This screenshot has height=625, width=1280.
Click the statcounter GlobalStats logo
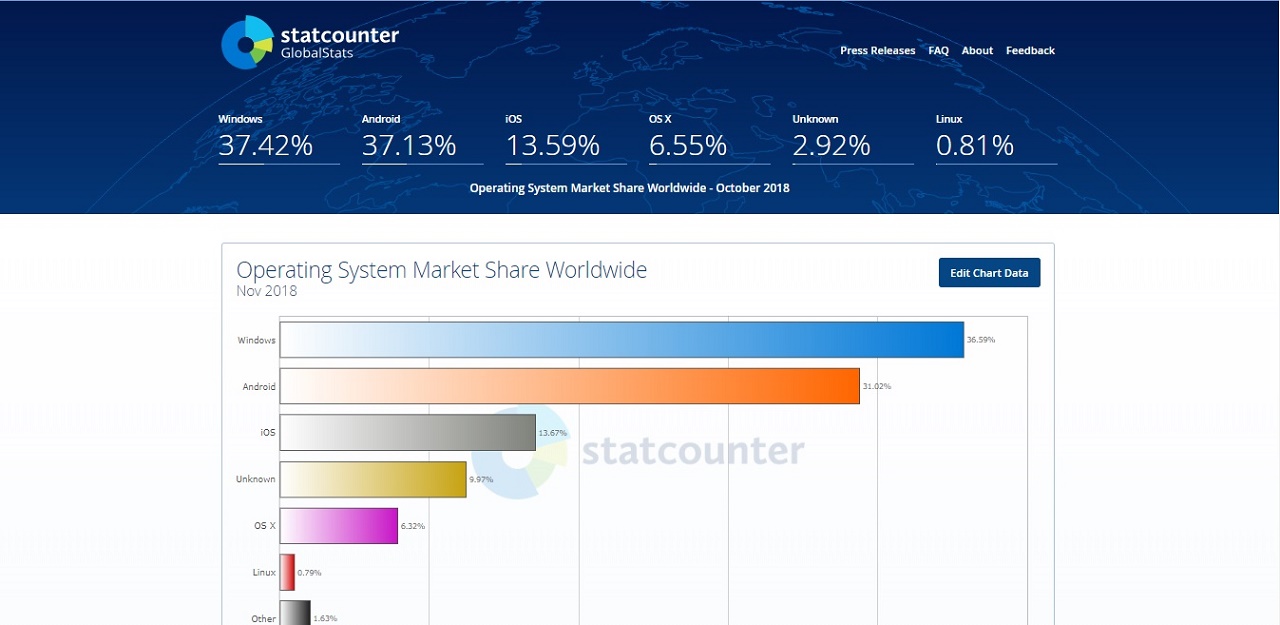(310, 43)
